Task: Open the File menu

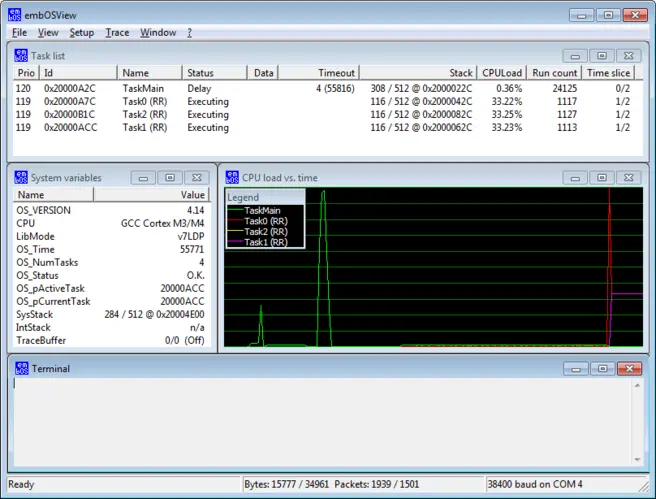Action: tap(20, 33)
